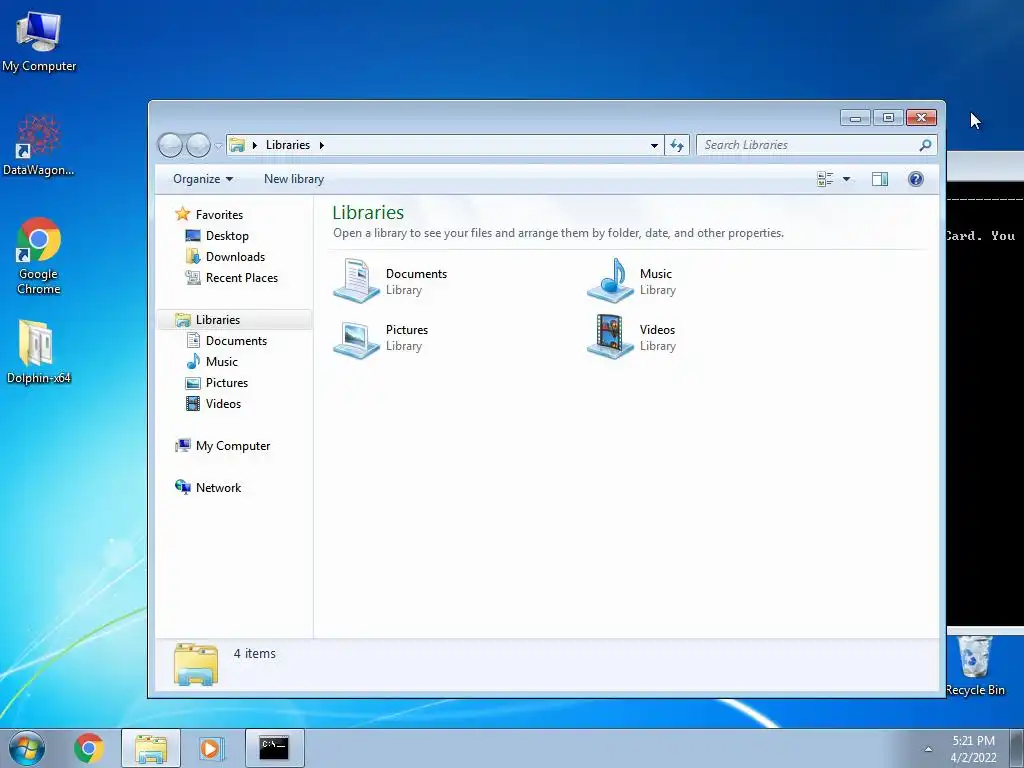Click the Forward navigation button

(198, 145)
